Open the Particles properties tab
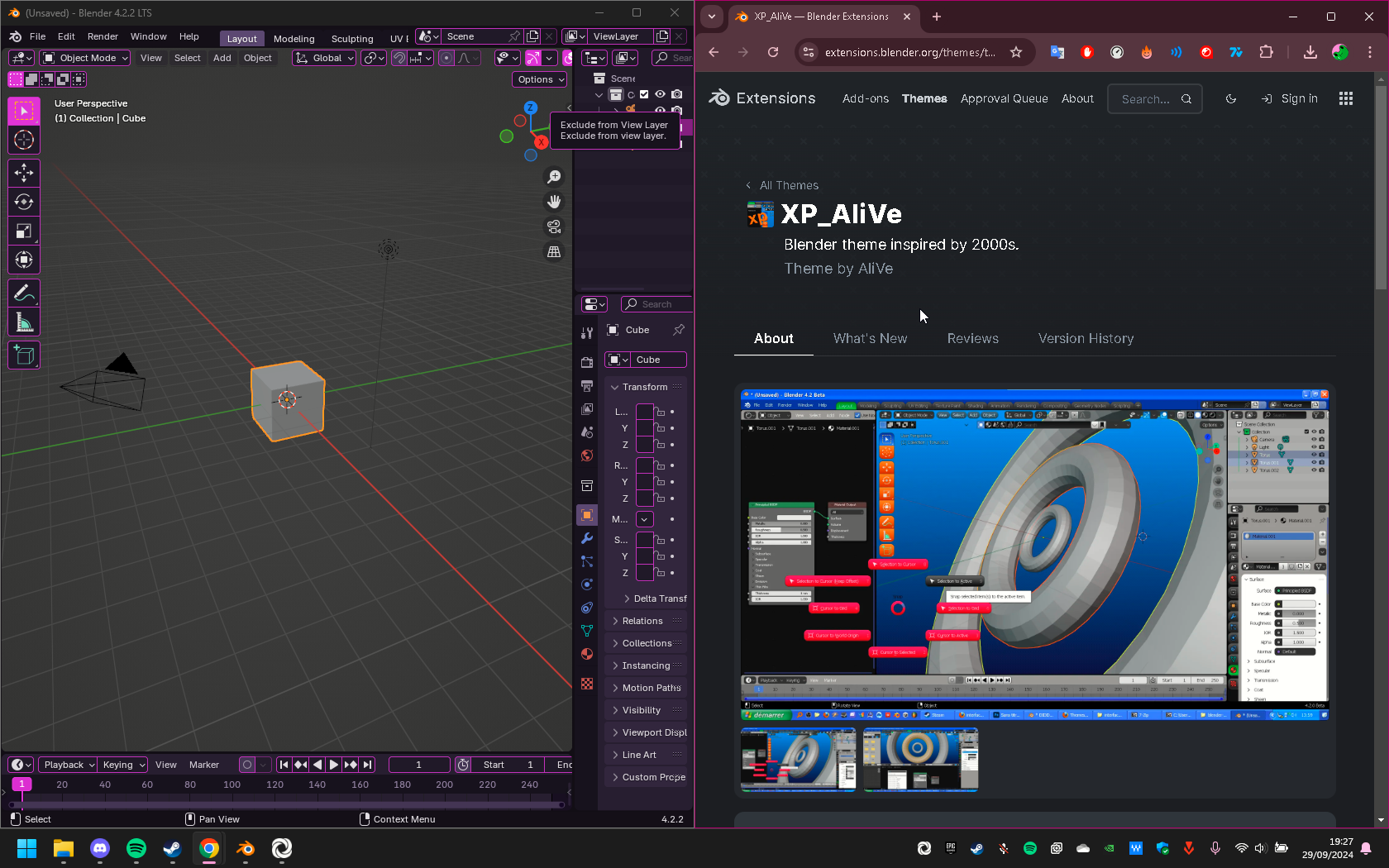1389x868 pixels. click(587, 561)
